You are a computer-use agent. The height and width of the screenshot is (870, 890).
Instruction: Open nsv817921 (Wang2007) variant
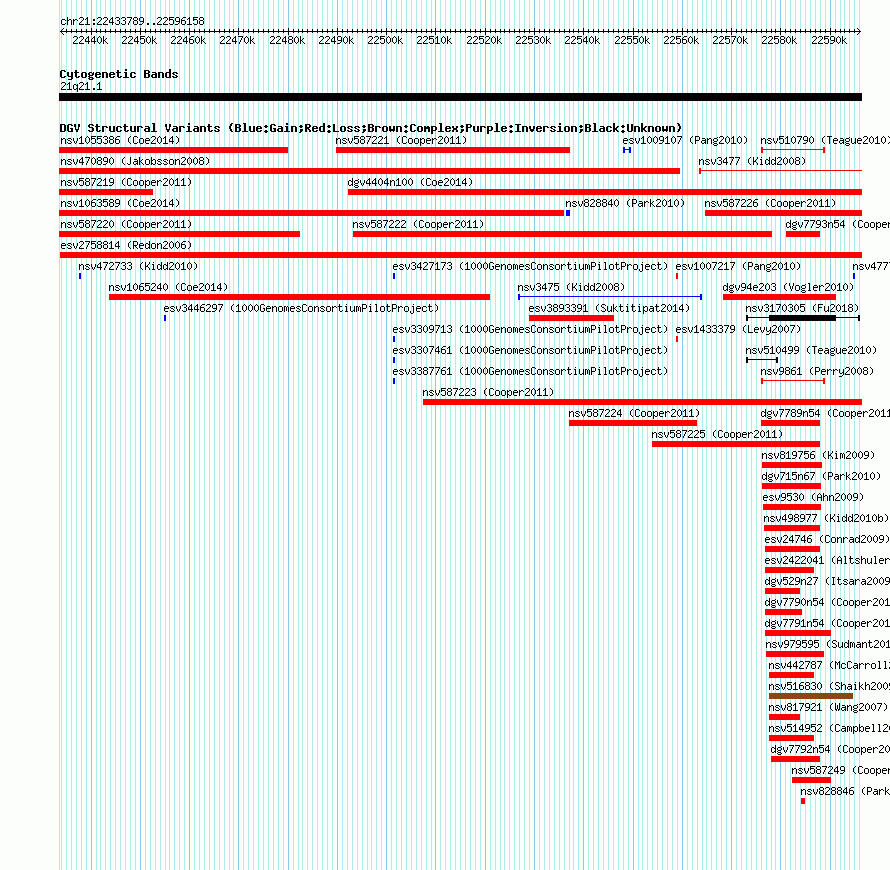click(x=784, y=717)
